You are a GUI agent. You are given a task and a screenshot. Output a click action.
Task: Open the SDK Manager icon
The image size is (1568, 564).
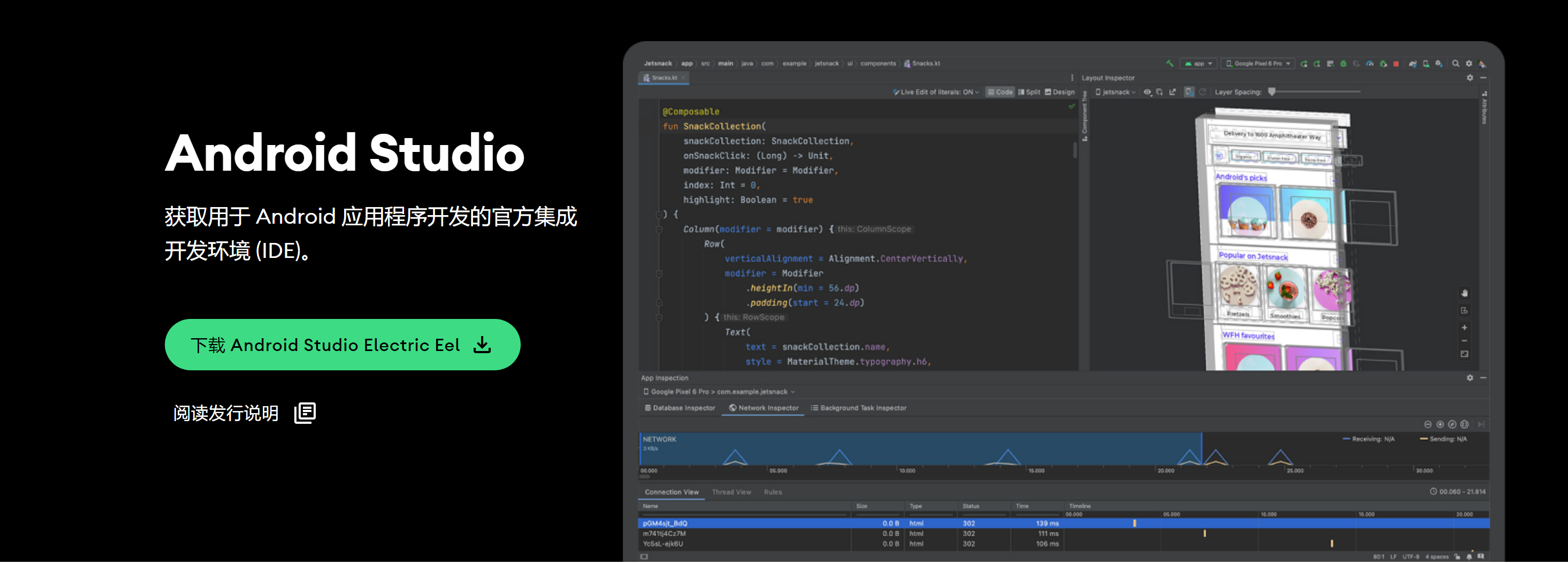pos(1439,64)
